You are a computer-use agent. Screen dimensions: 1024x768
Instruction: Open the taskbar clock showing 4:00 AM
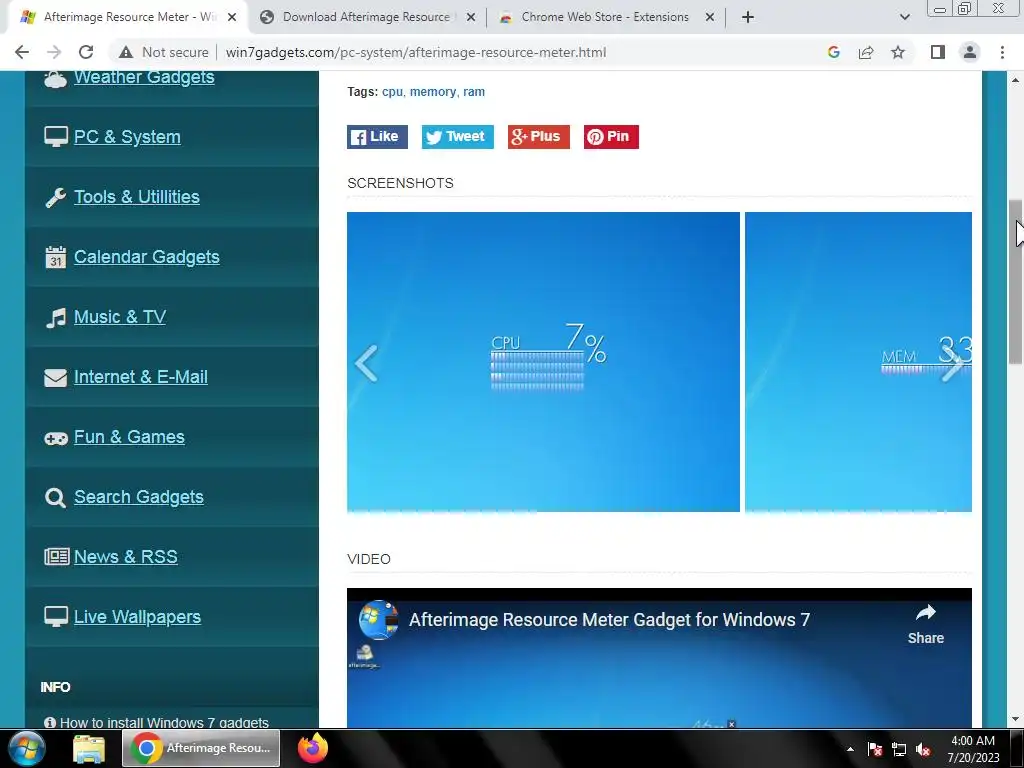973,749
